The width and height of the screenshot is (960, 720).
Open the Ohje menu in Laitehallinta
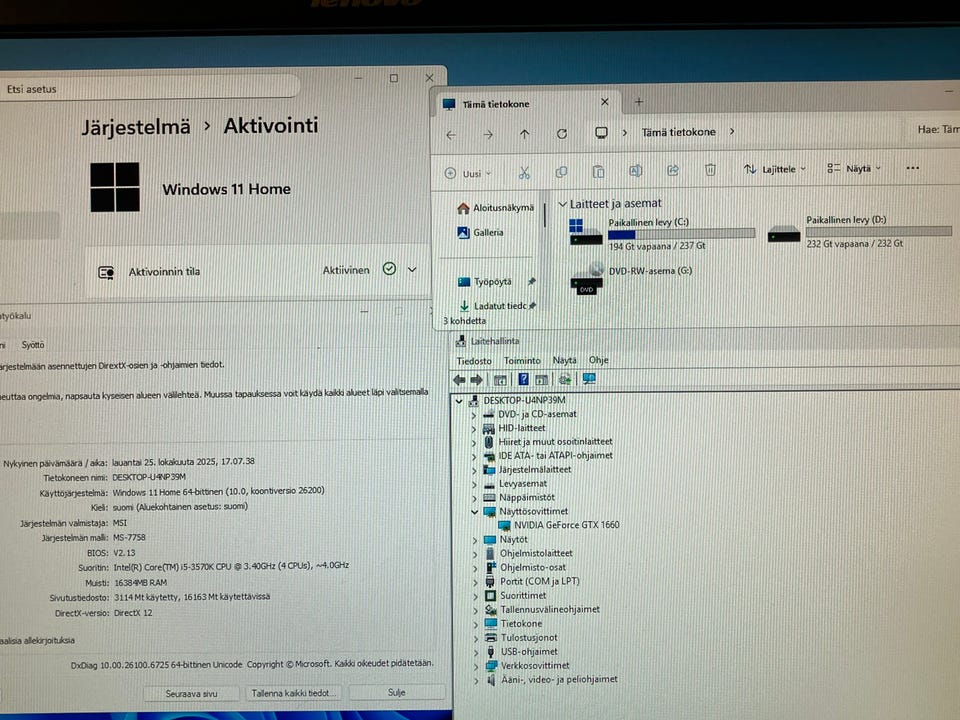pos(599,360)
